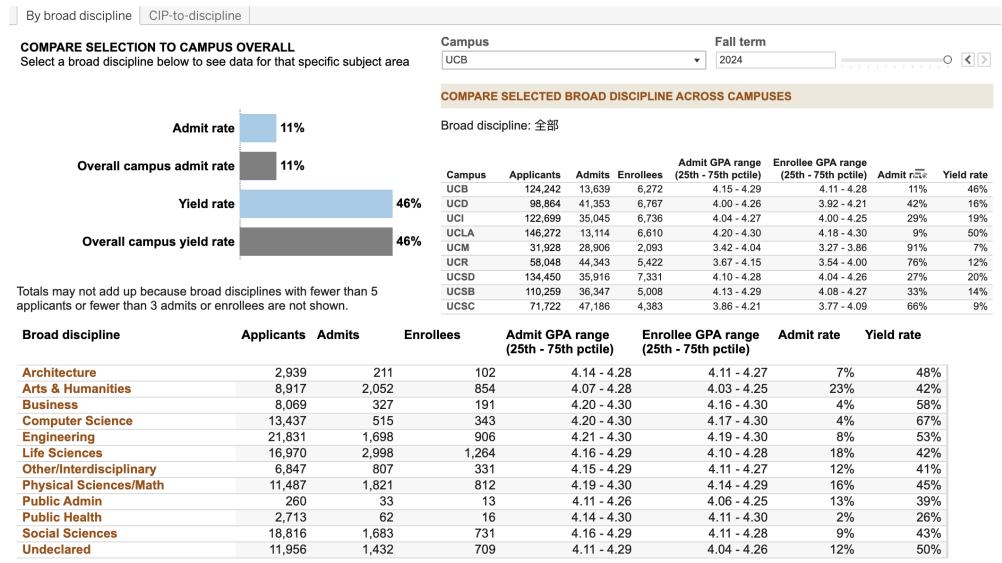The width and height of the screenshot is (1002, 563).
Task: Switch to the CIP-to-discipline tab
Action: (x=194, y=15)
